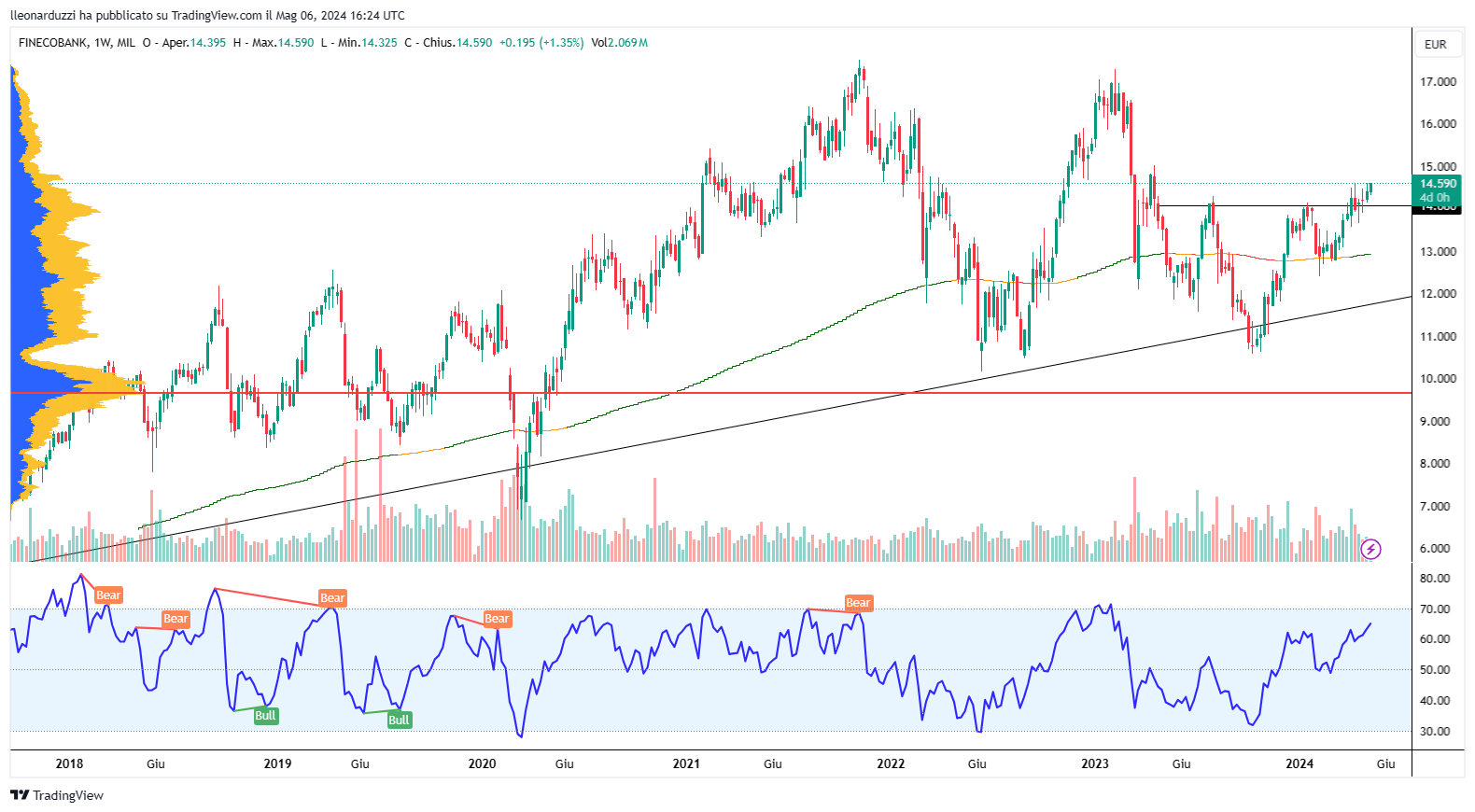Click the FINECOBANK symbol name
The image size is (1475, 812).
coord(53,43)
